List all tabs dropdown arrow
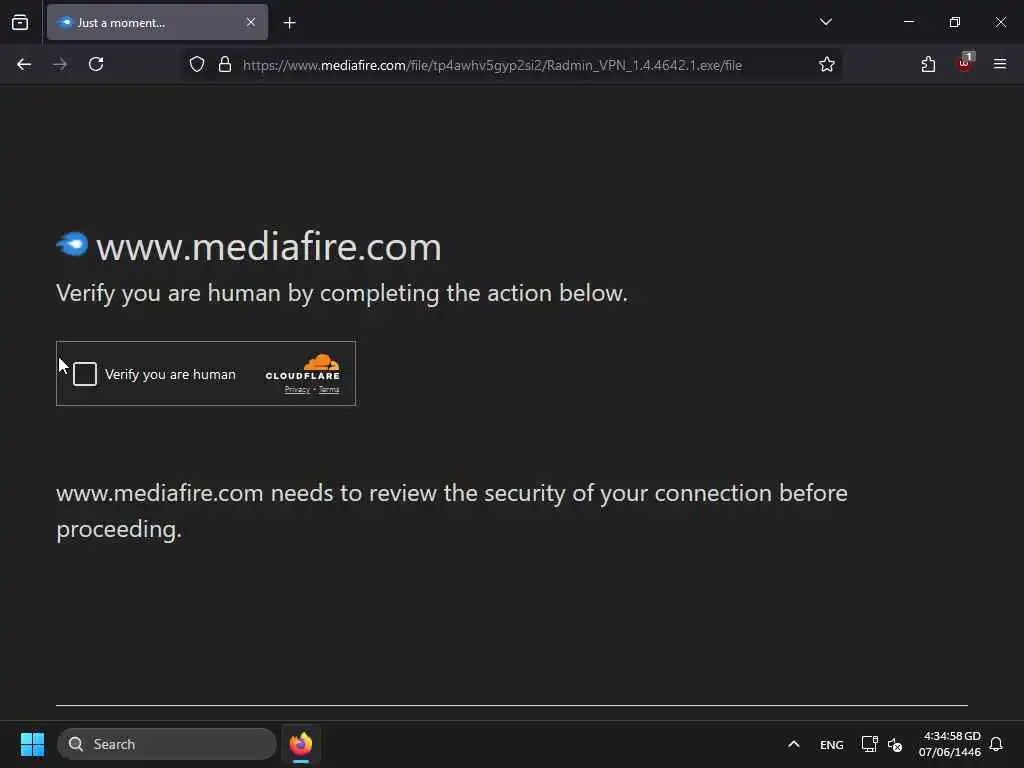The image size is (1024, 768). tap(825, 22)
